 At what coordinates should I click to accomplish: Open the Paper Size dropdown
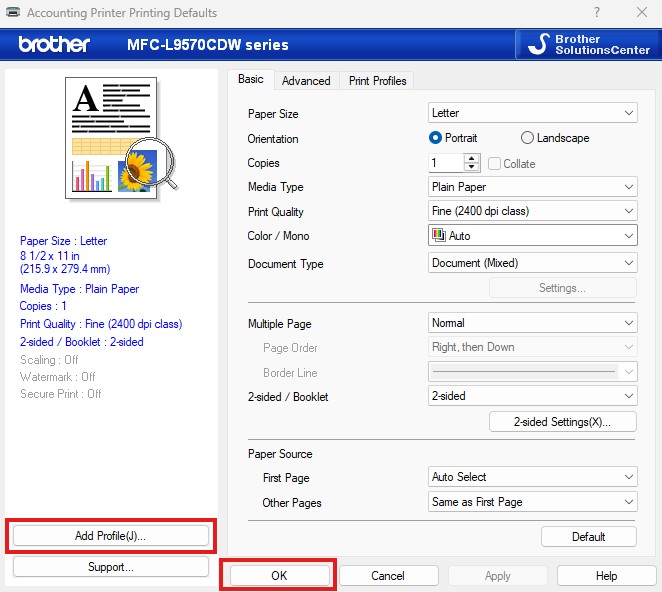[532, 113]
